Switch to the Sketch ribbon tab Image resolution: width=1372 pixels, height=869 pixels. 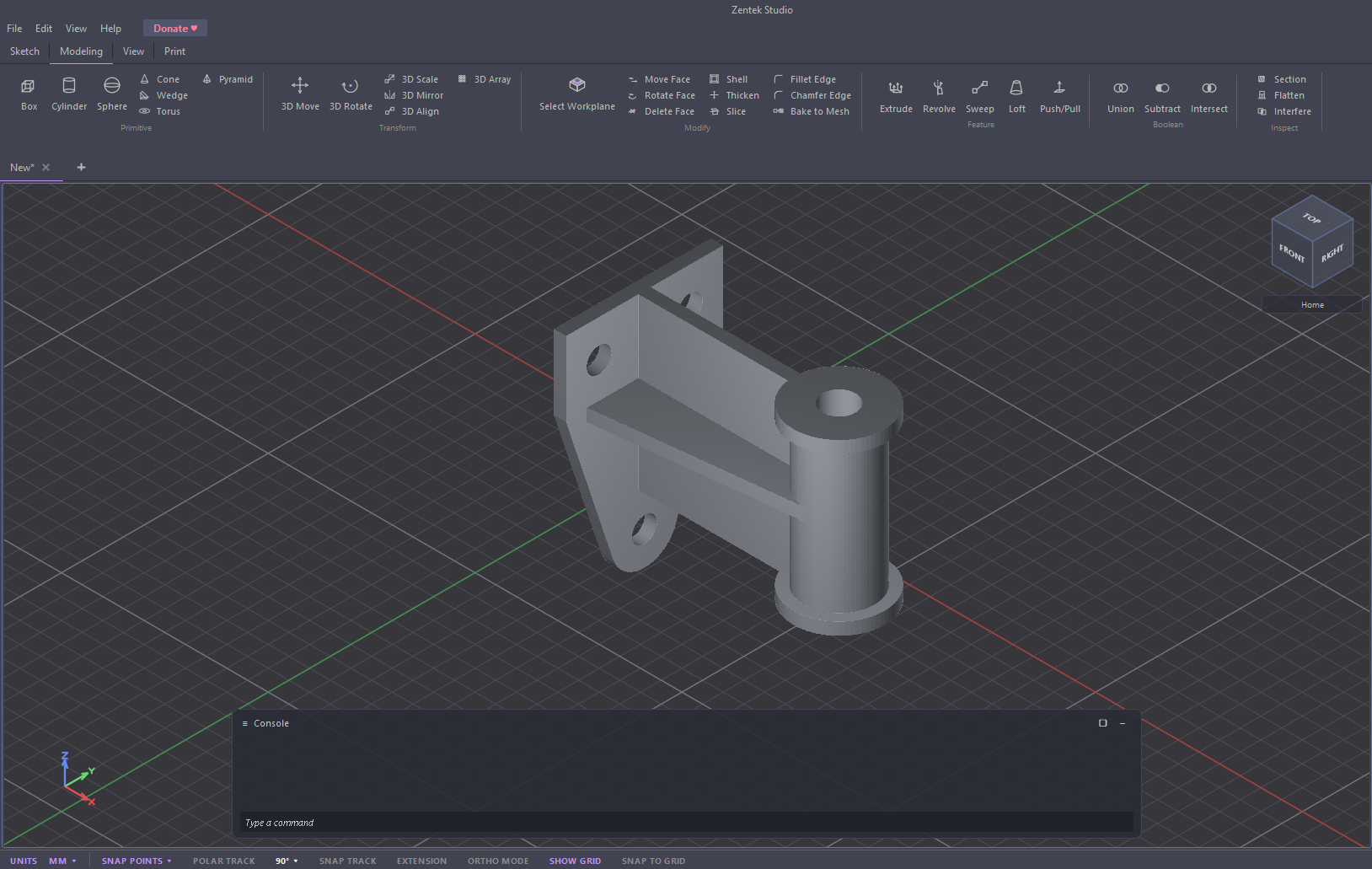24,51
